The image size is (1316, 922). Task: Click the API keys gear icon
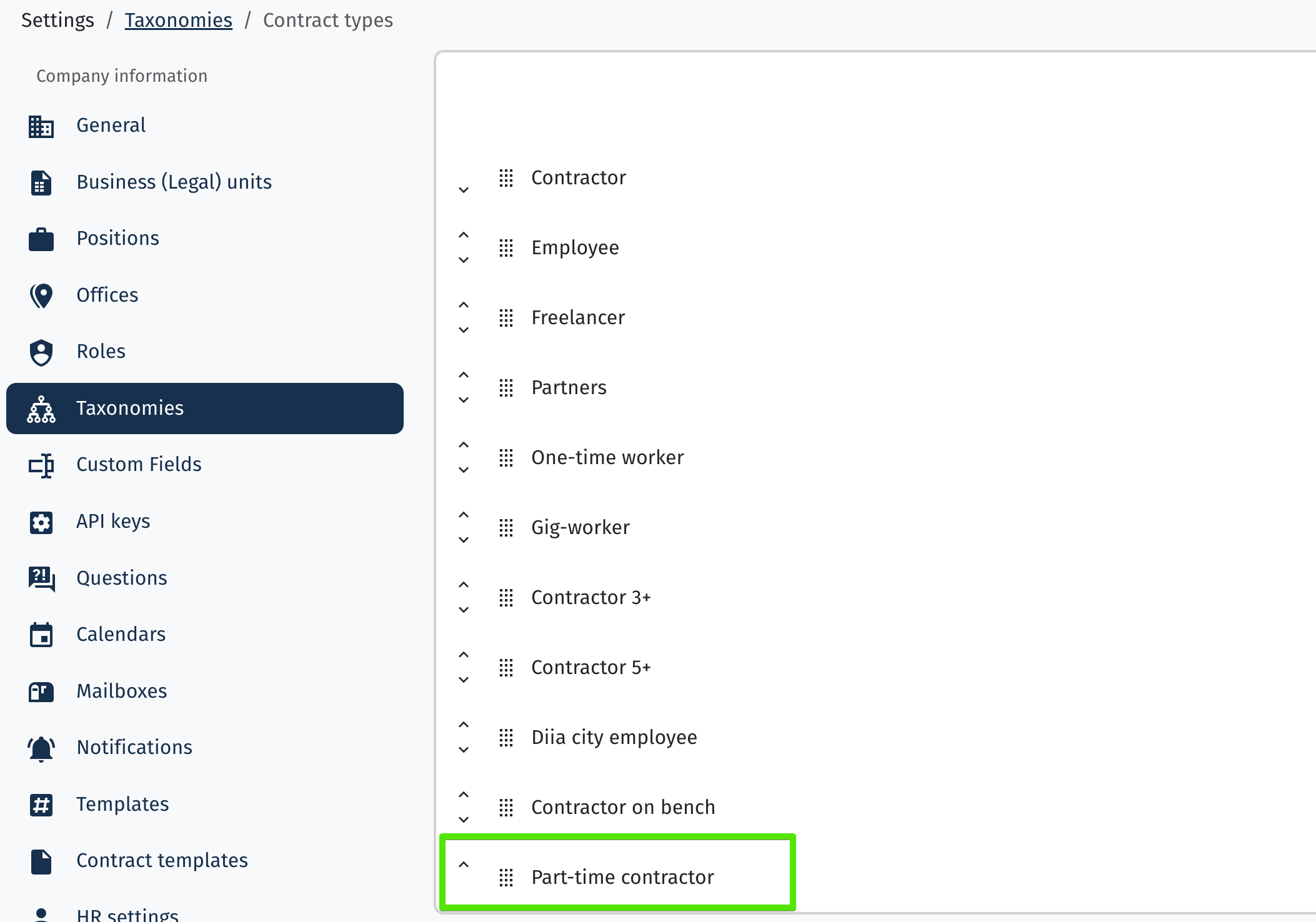41,522
